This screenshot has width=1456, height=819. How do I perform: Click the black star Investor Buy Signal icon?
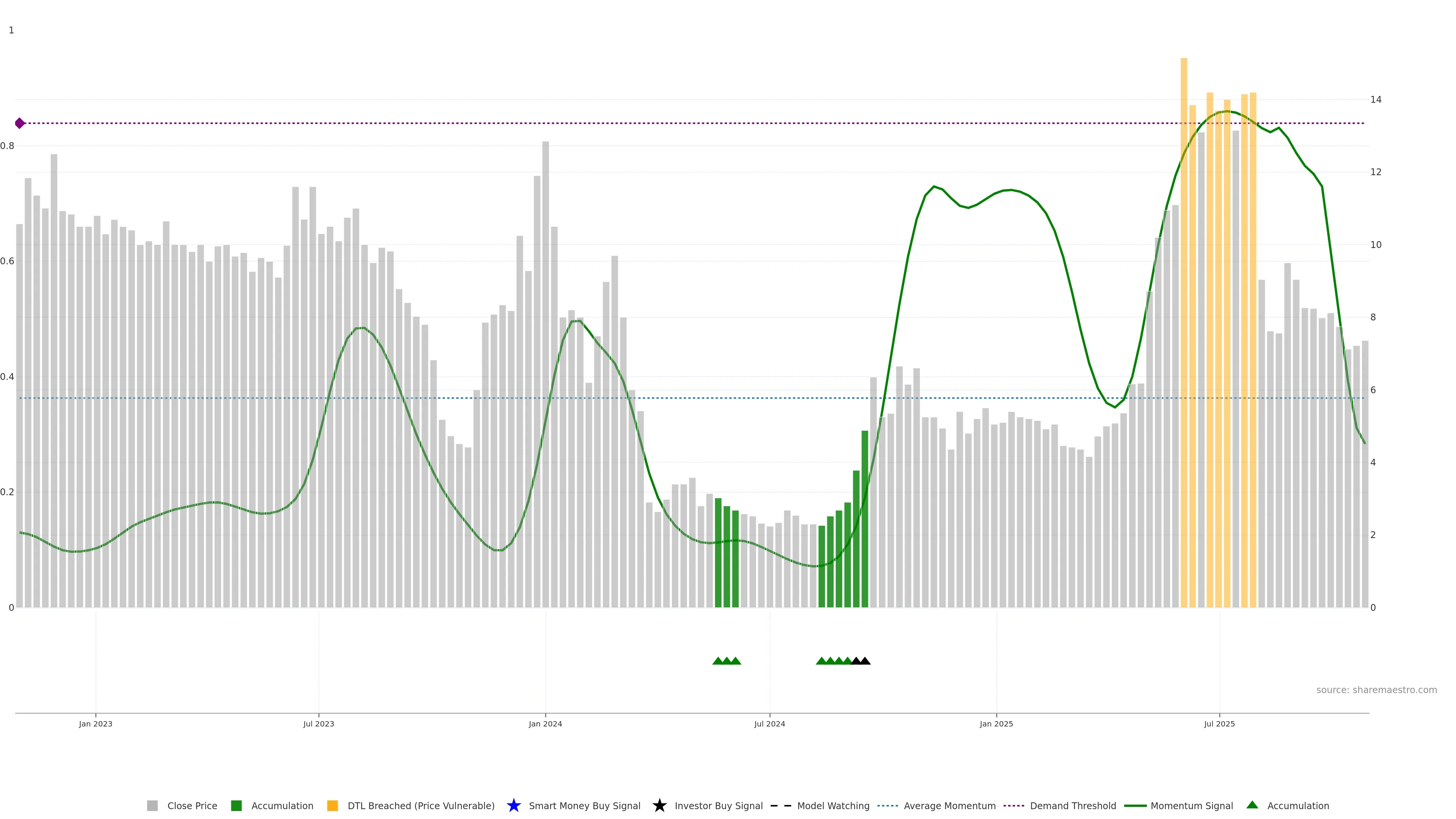tap(659, 805)
